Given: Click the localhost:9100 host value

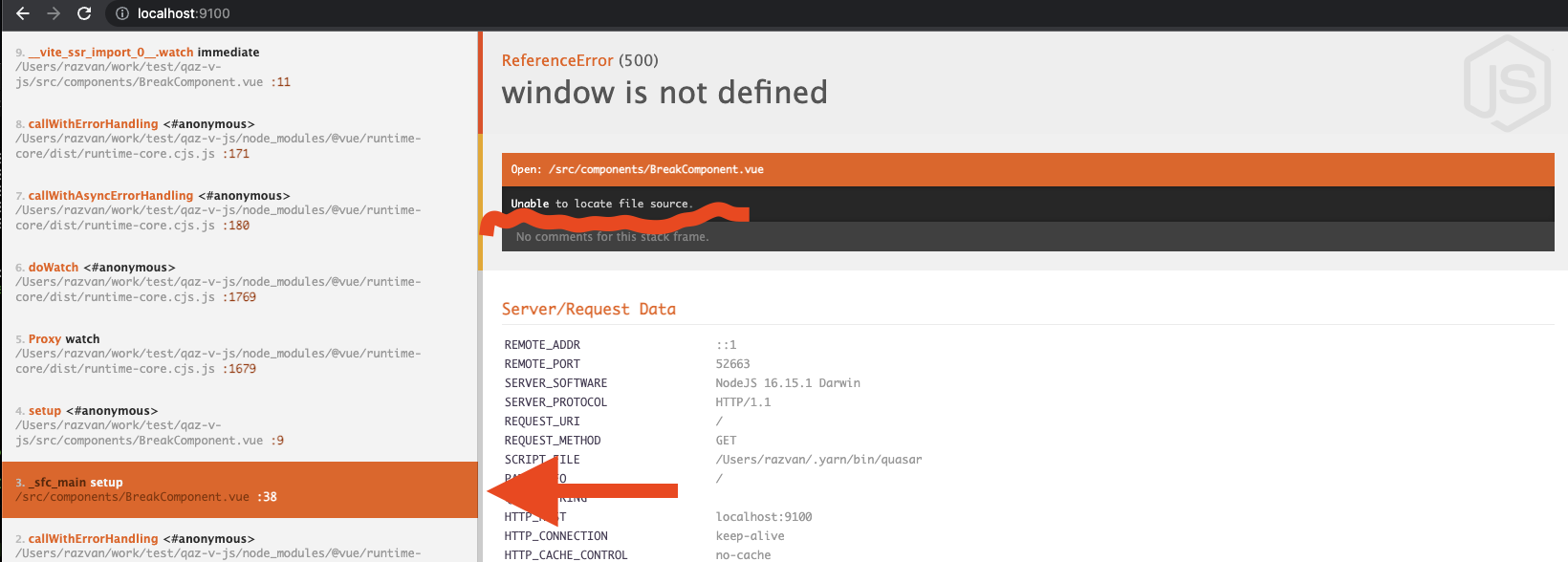Looking at the screenshot, I should (764, 517).
